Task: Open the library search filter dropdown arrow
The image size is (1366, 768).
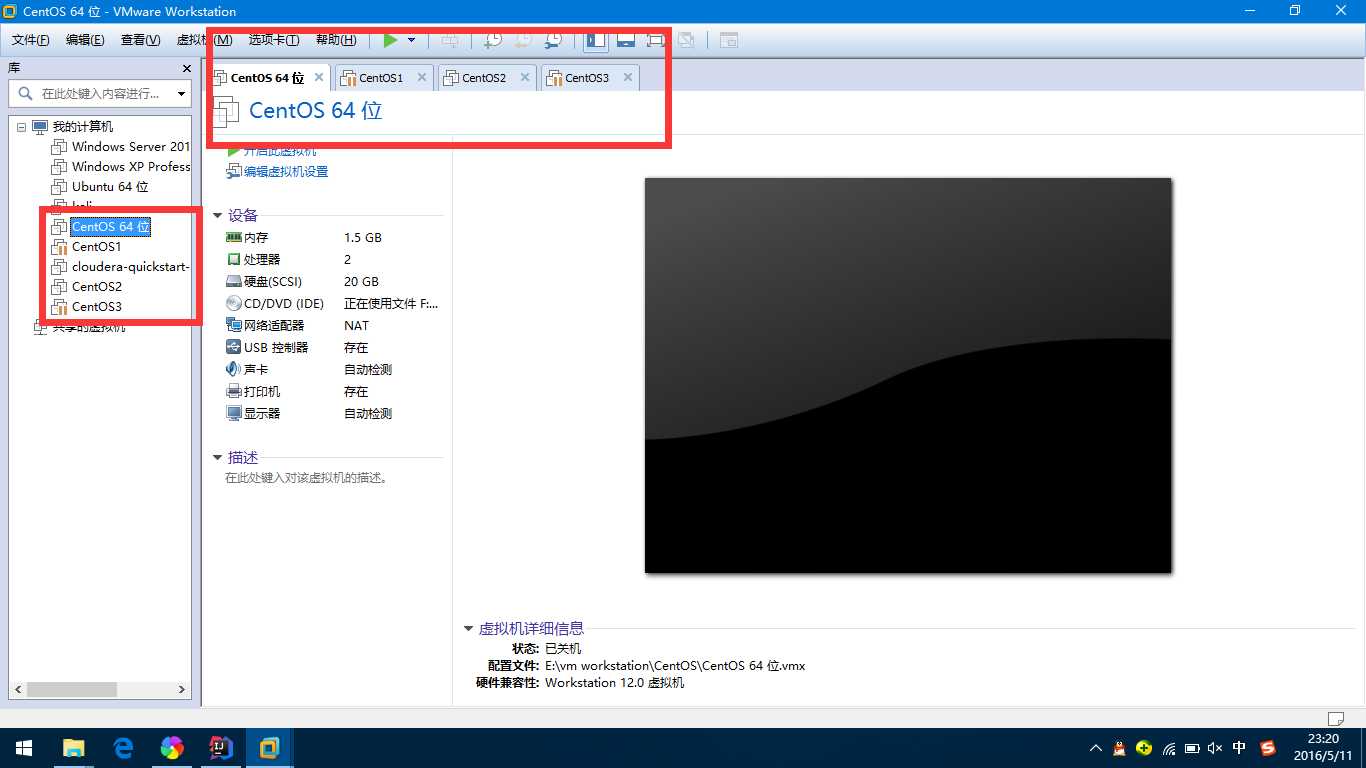Action: [x=181, y=94]
